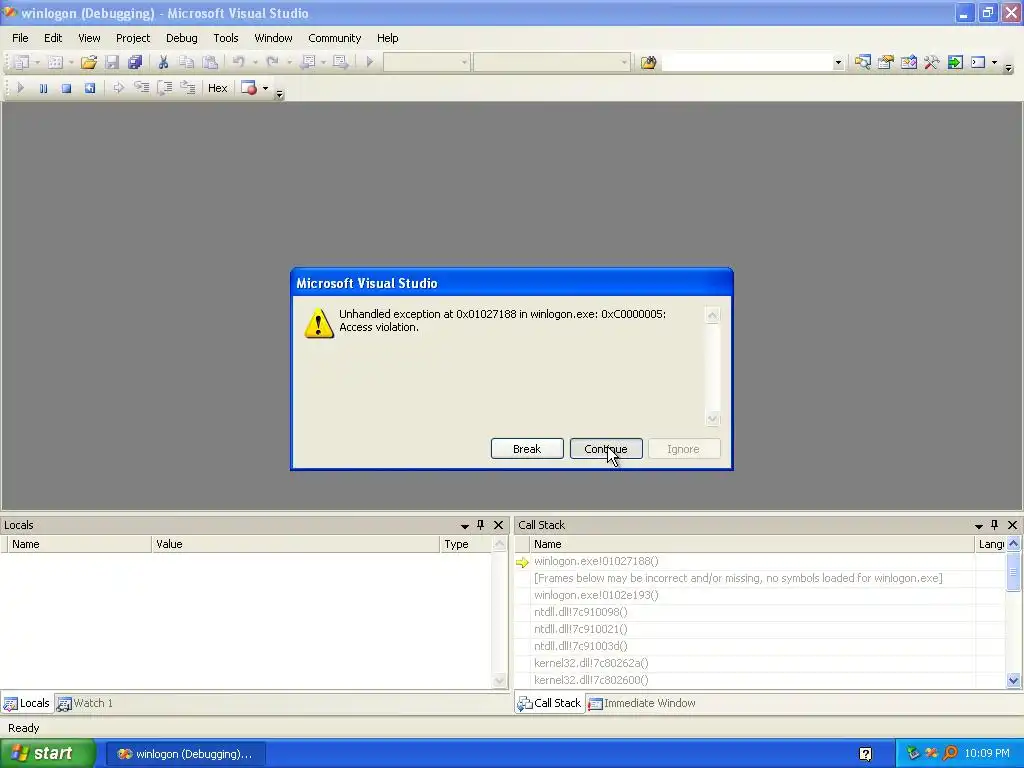Select winlogon.exe!0102e193() call stack frame
This screenshot has width=1024, height=768.
744,595
